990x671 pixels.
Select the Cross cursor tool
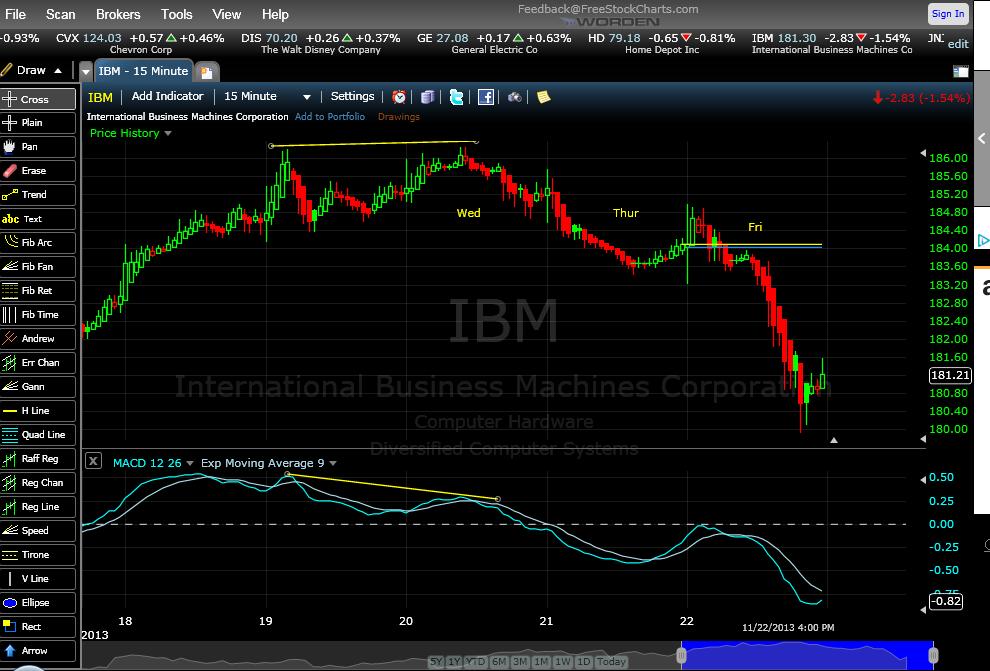38,99
